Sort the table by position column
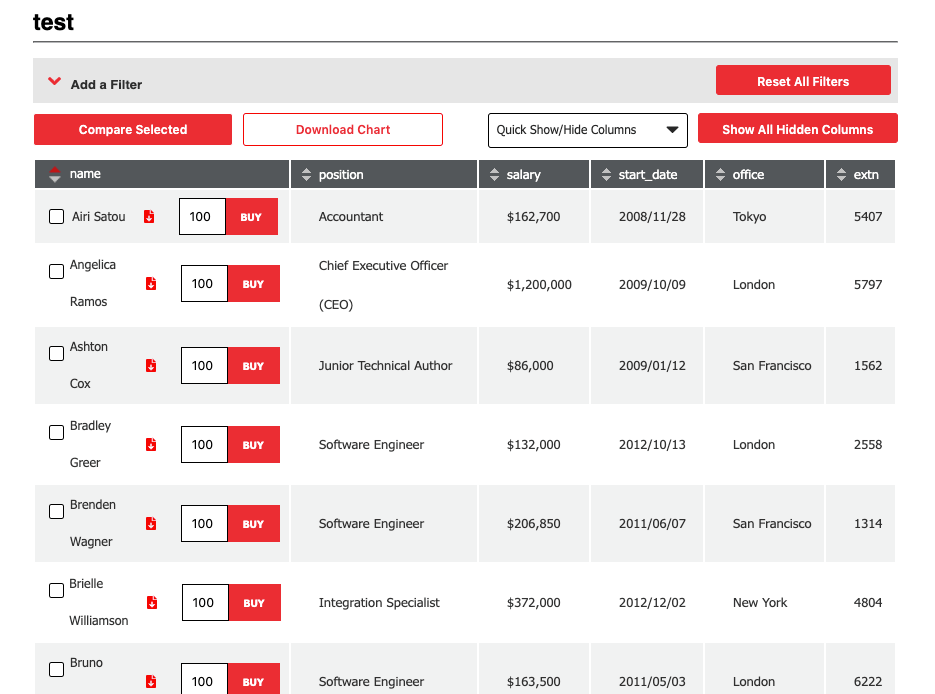The image size is (935, 694). [306, 173]
